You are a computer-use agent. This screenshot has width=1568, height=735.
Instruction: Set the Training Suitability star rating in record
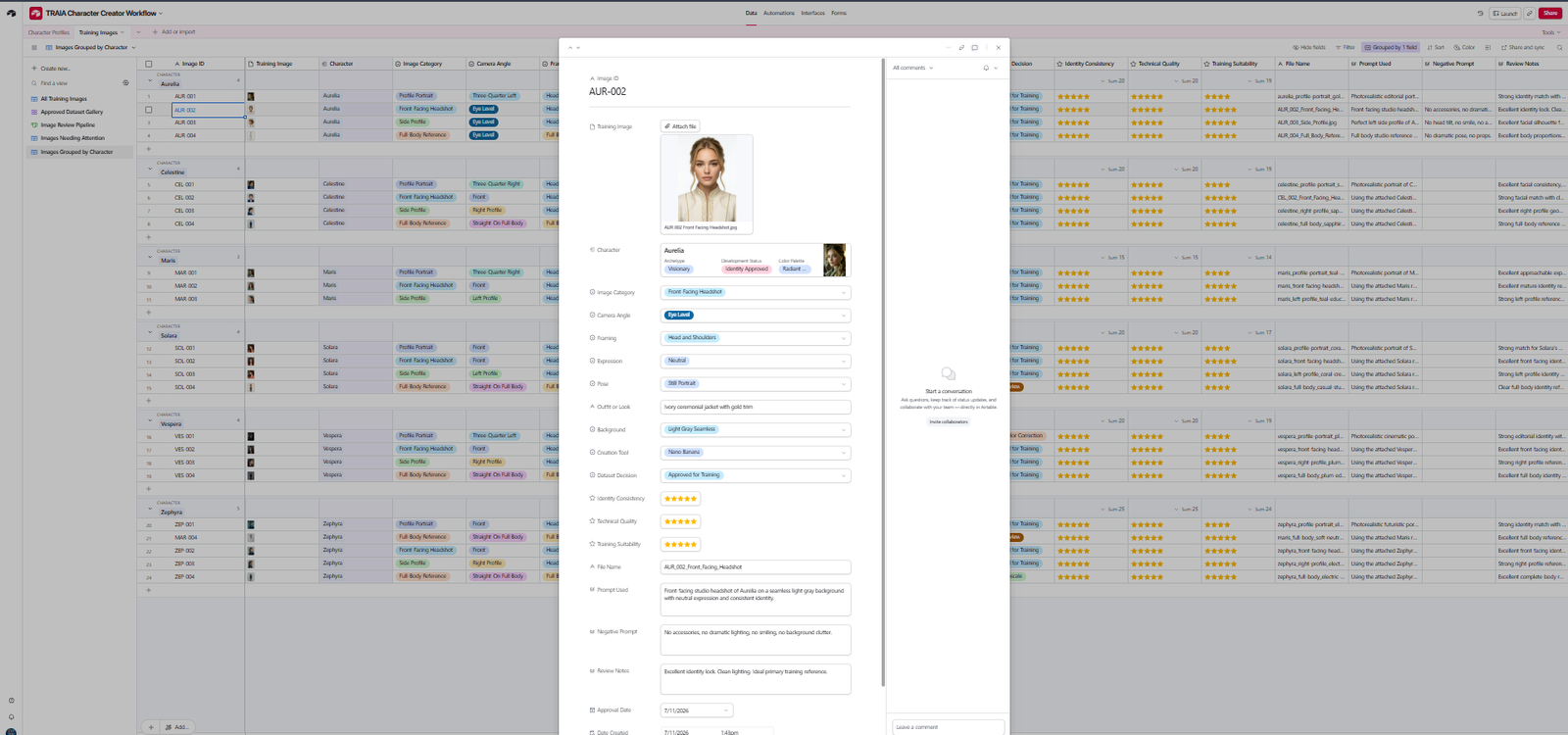click(680, 544)
